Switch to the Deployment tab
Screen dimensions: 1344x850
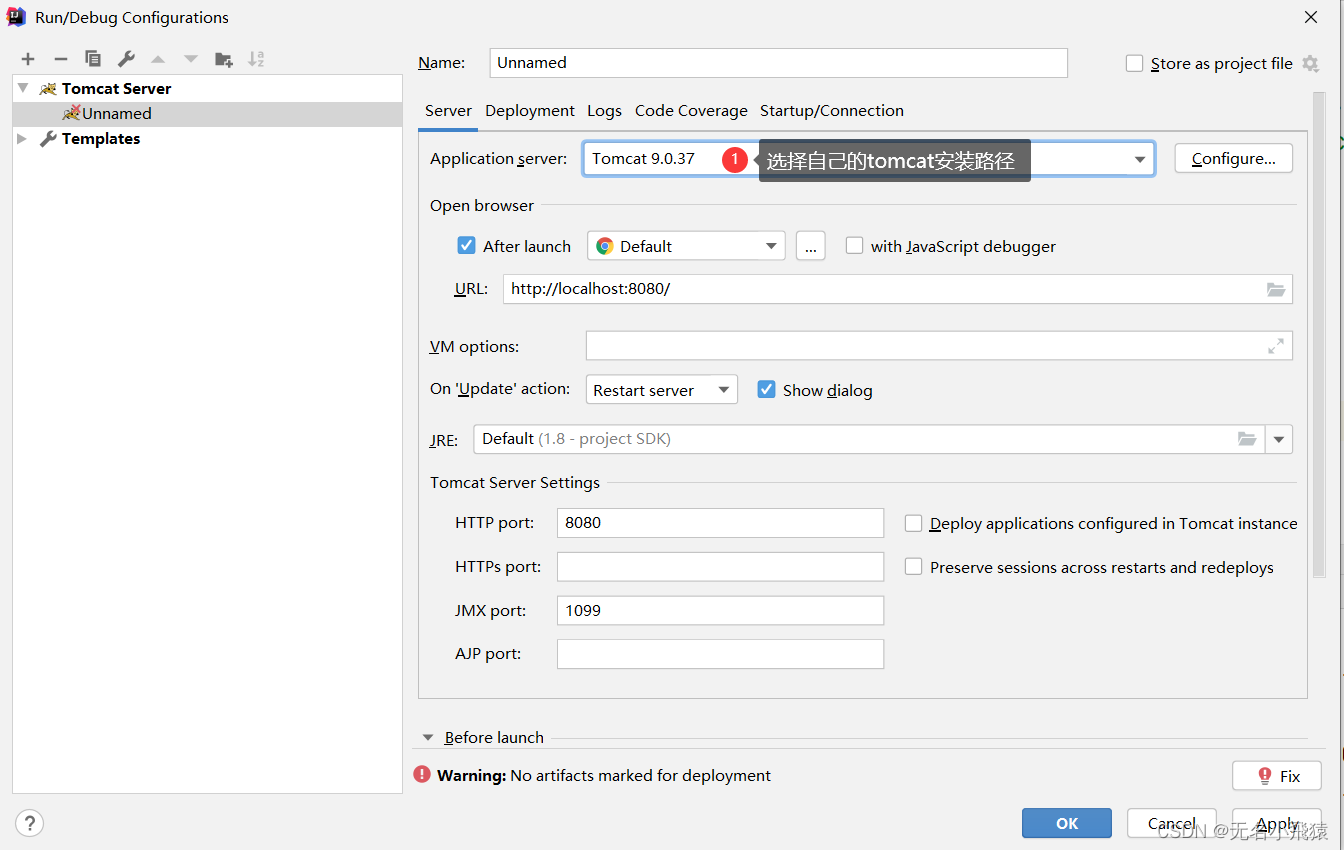pyautogui.click(x=530, y=111)
